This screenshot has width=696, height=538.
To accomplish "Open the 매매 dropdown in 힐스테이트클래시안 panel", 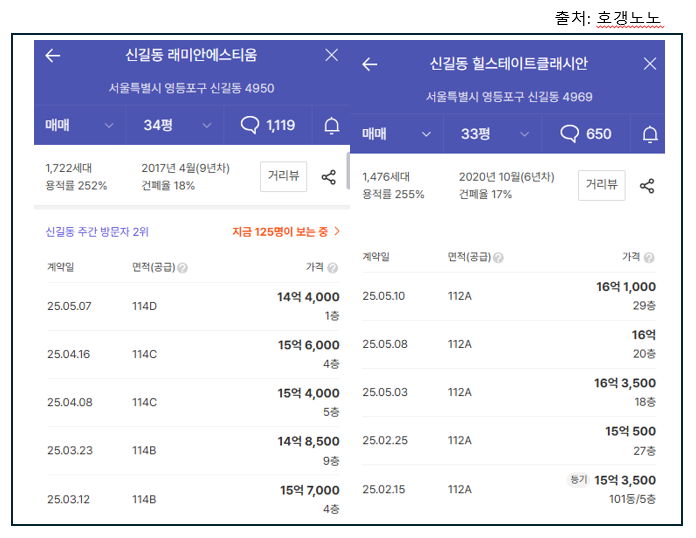I will pos(397,134).
